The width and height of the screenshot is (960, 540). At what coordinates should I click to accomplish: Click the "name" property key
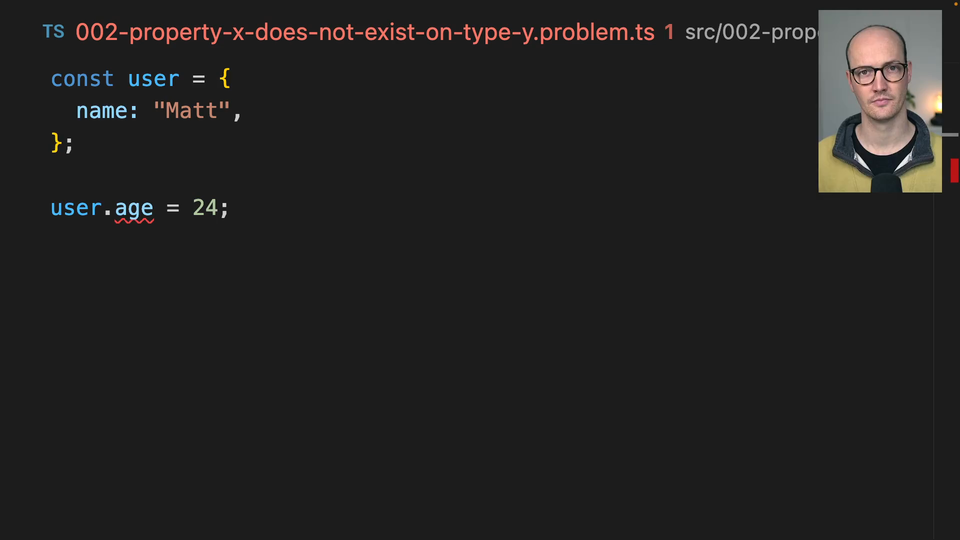(103, 110)
